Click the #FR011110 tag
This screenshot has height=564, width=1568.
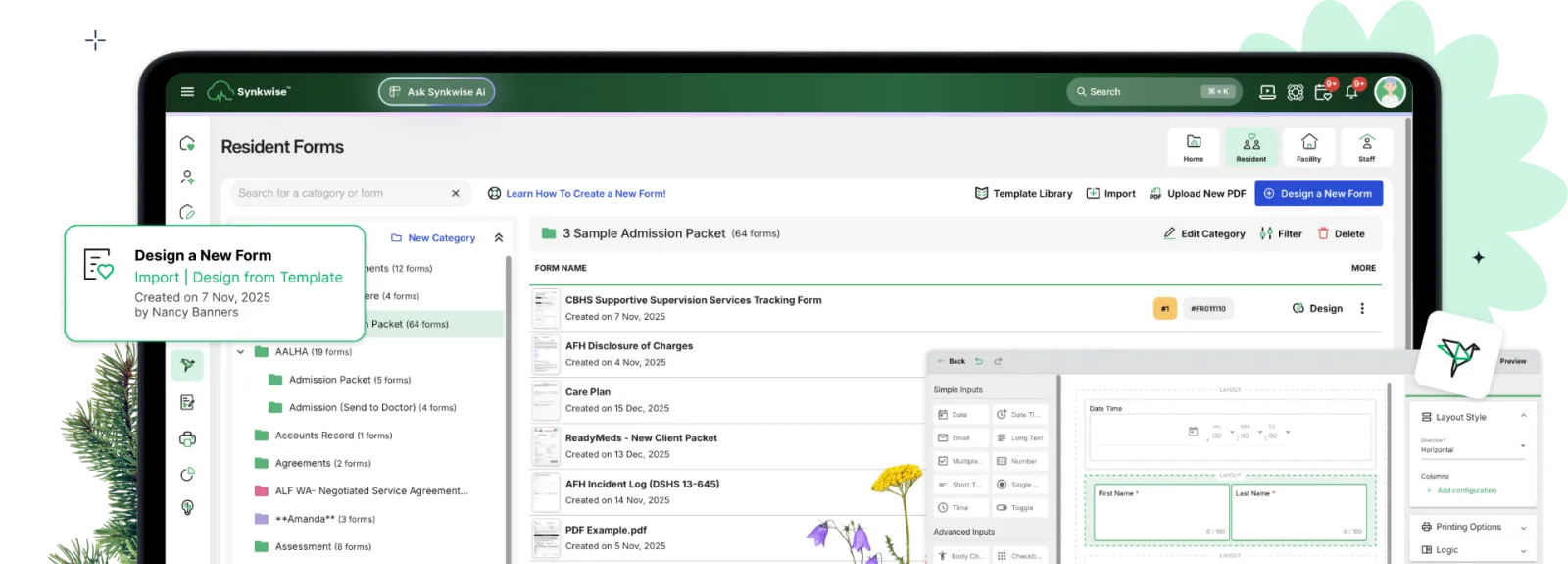tap(1208, 308)
